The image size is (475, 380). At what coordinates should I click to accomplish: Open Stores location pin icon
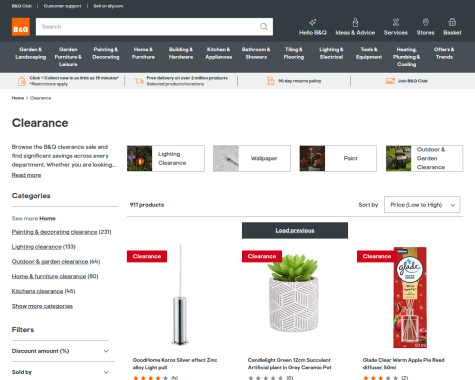coord(426,22)
